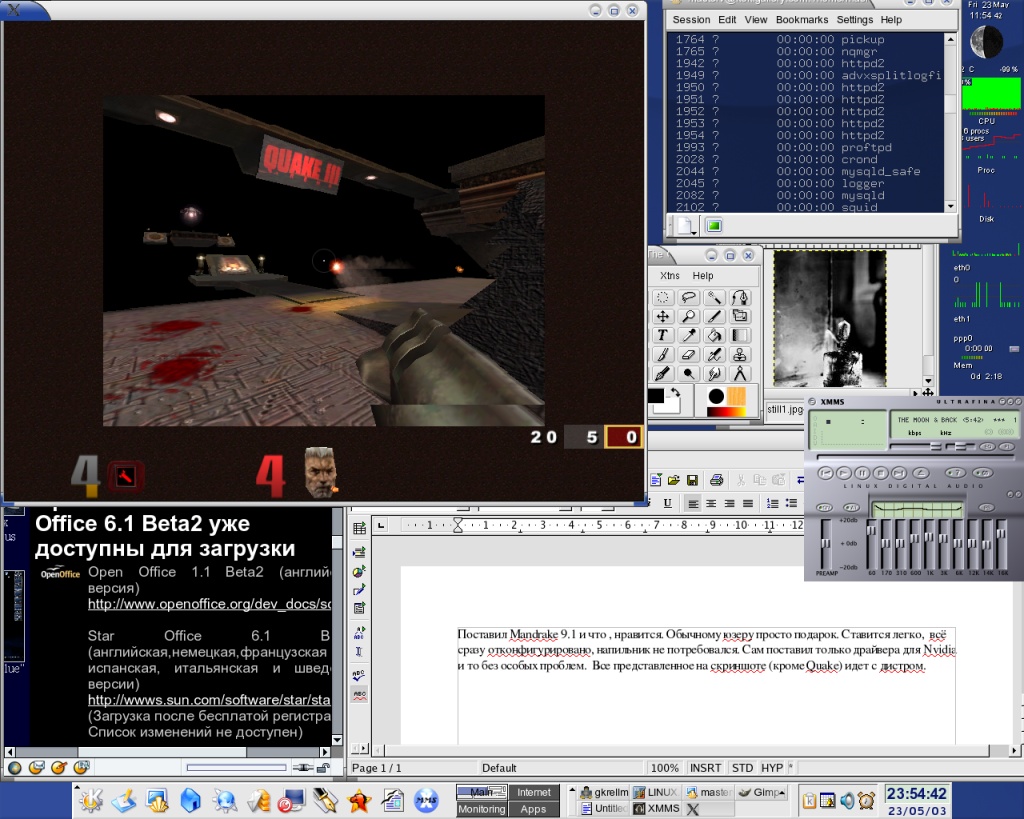The image size is (1024, 819).
Task: Stop playback in XMMS
Action: 880,473
